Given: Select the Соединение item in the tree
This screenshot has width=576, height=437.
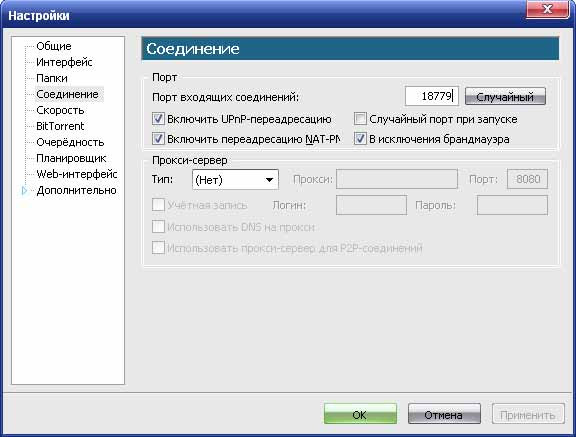Looking at the screenshot, I should [x=68, y=94].
